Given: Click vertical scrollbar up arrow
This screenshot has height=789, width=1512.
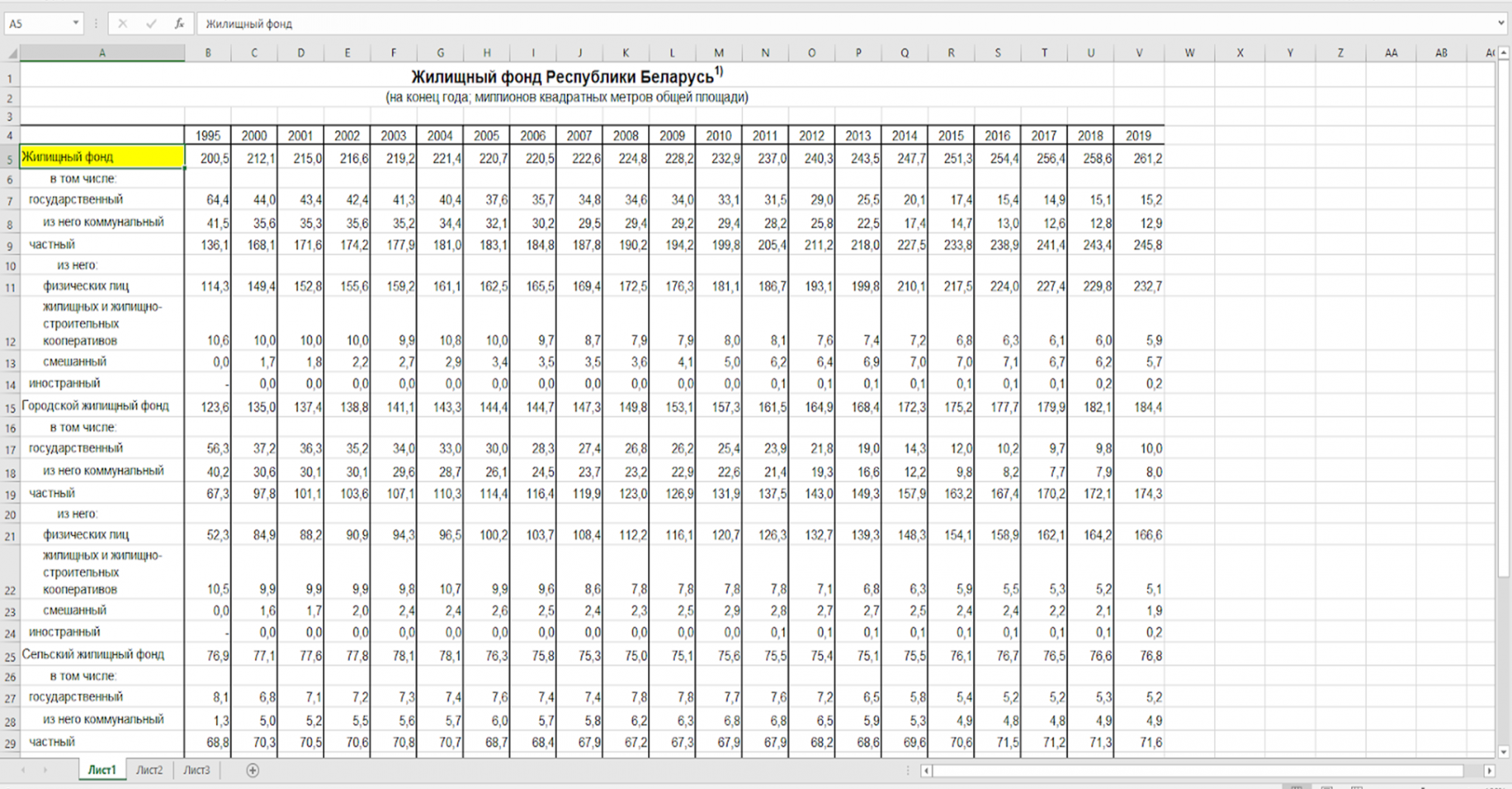Looking at the screenshot, I should click(x=1503, y=52).
